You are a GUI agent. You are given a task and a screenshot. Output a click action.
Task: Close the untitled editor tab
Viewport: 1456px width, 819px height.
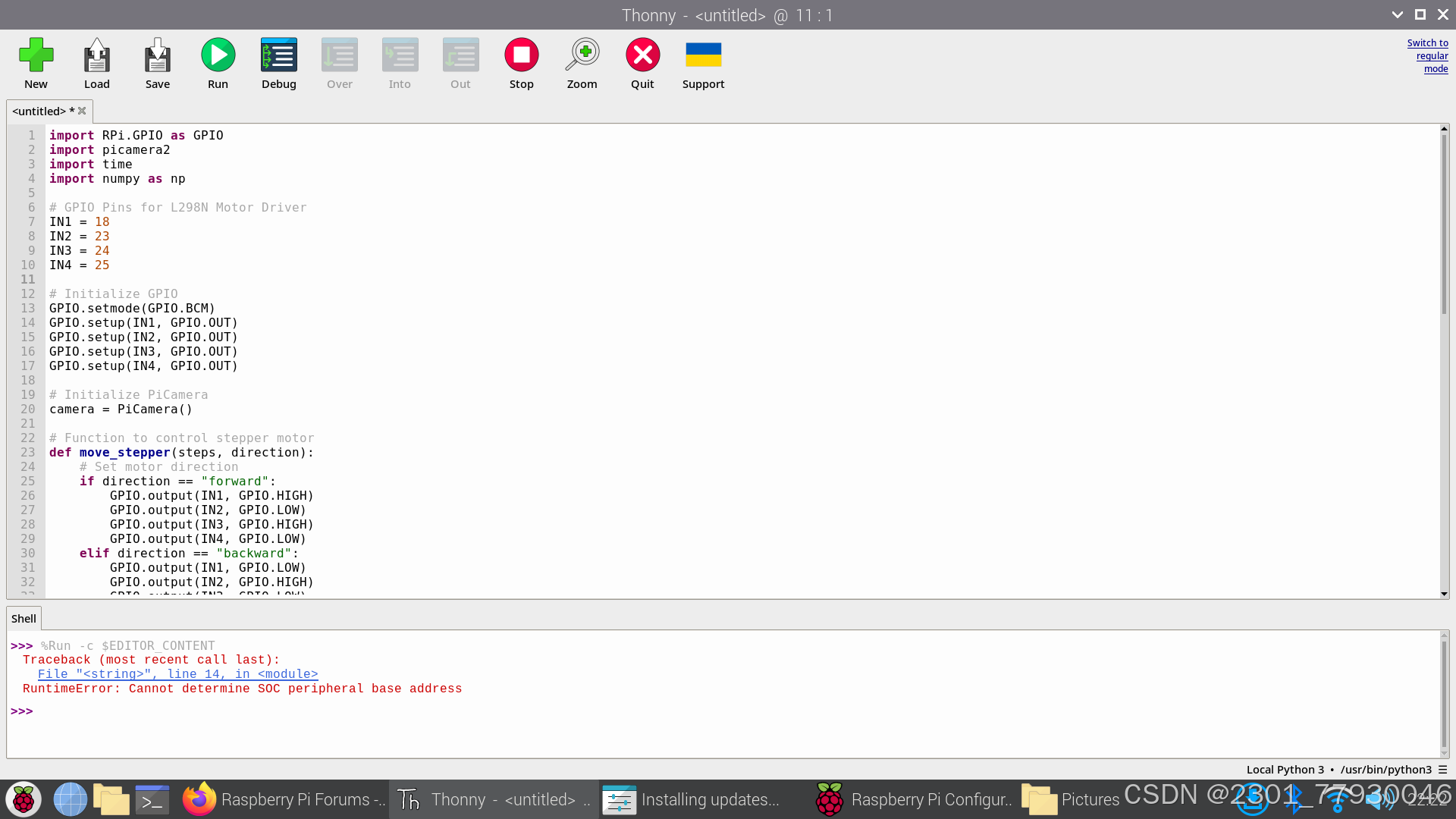pos(83,111)
